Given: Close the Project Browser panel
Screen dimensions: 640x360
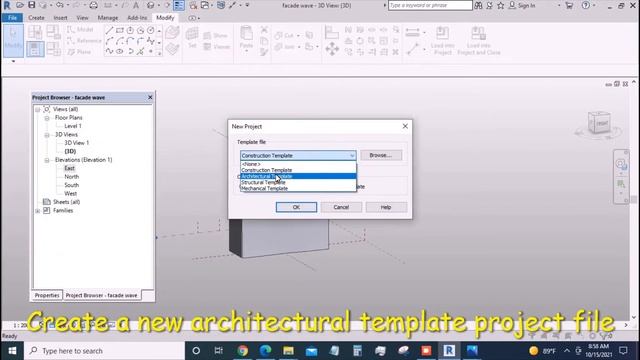Looking at the screenshot, I should [150, 97].
